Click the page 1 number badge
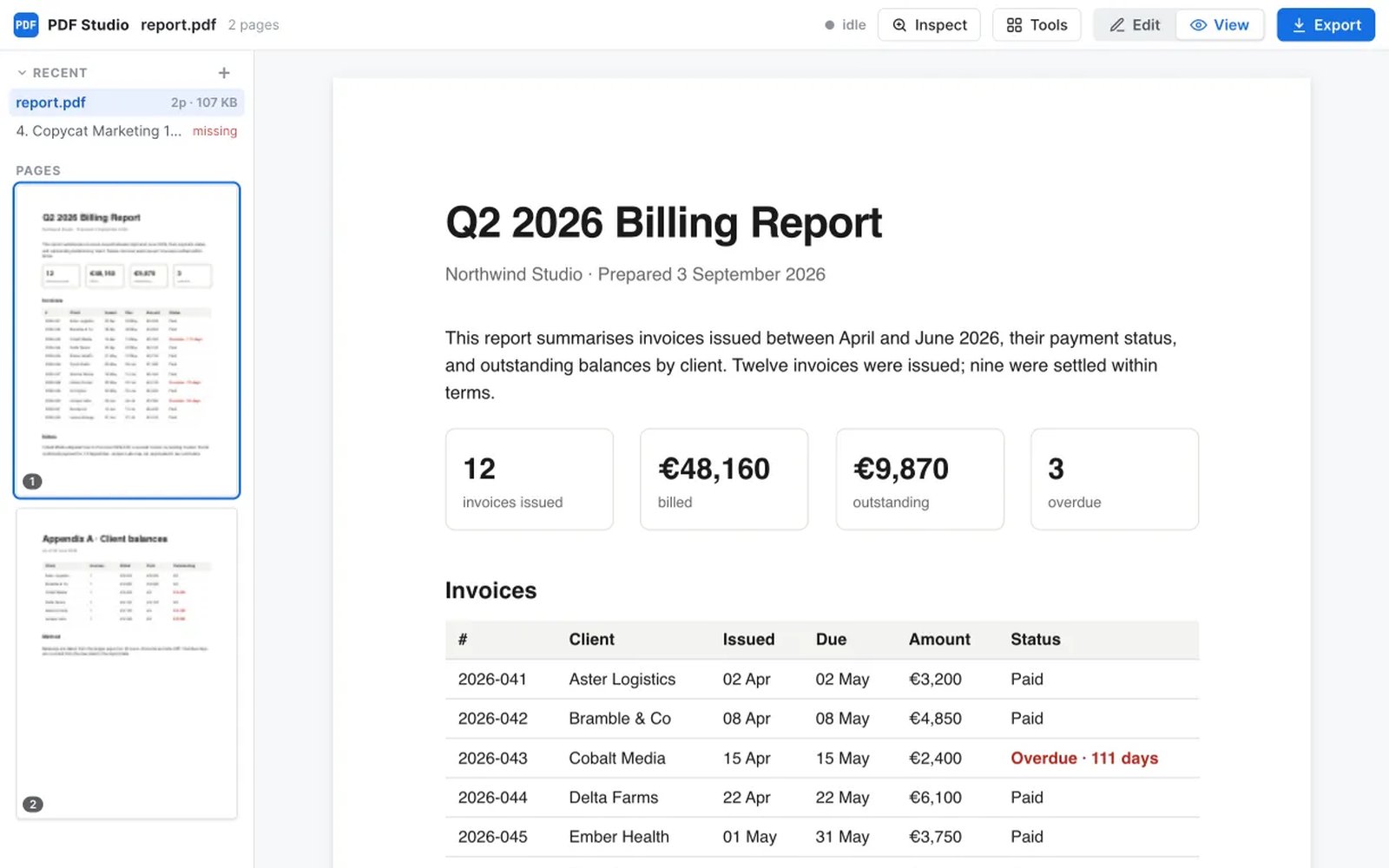 coord(32,481)
